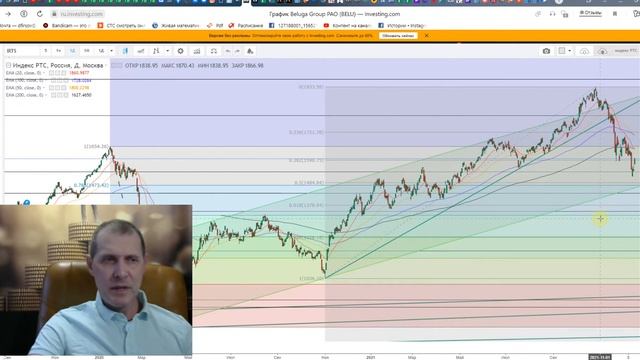
Task: Open format settings of the EMA 200 indicator
Action: coord(60,95)
